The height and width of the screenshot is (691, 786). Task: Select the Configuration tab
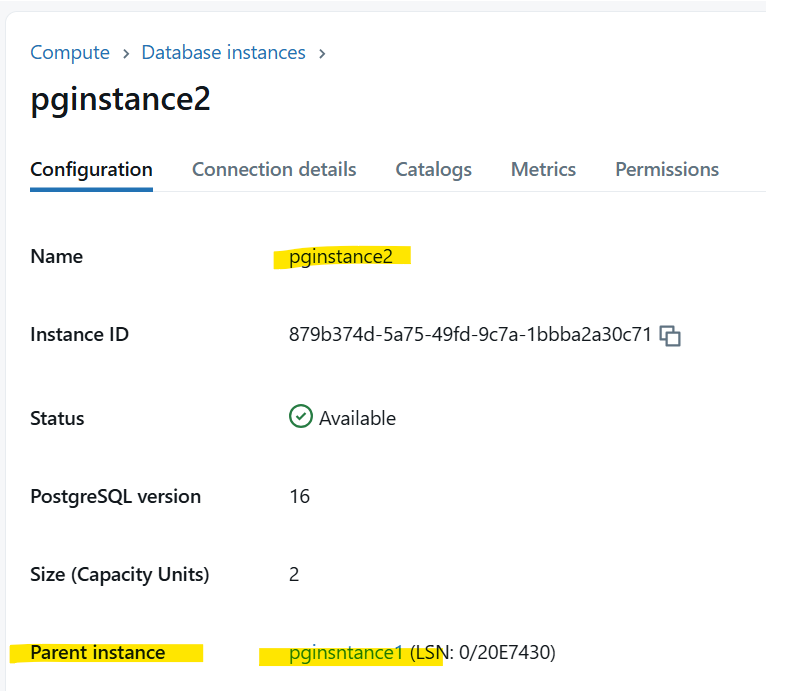point(91,170)
